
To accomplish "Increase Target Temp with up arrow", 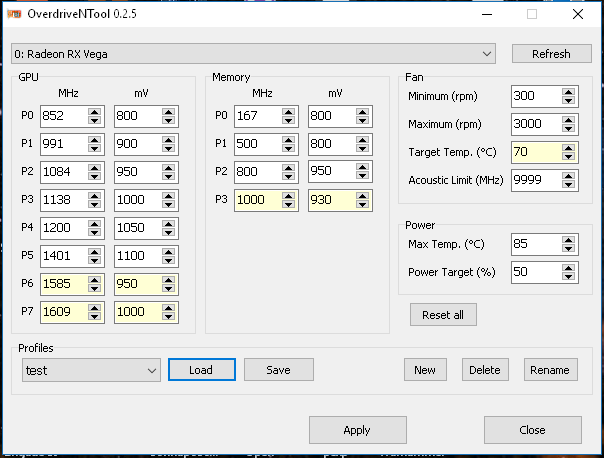I will 568,148.
